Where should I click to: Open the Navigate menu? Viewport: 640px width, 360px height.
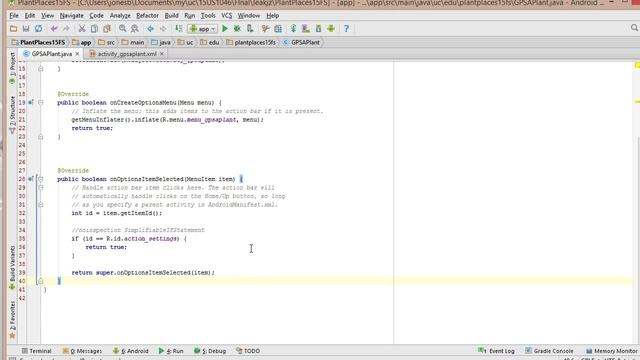(x=71, y=16)
